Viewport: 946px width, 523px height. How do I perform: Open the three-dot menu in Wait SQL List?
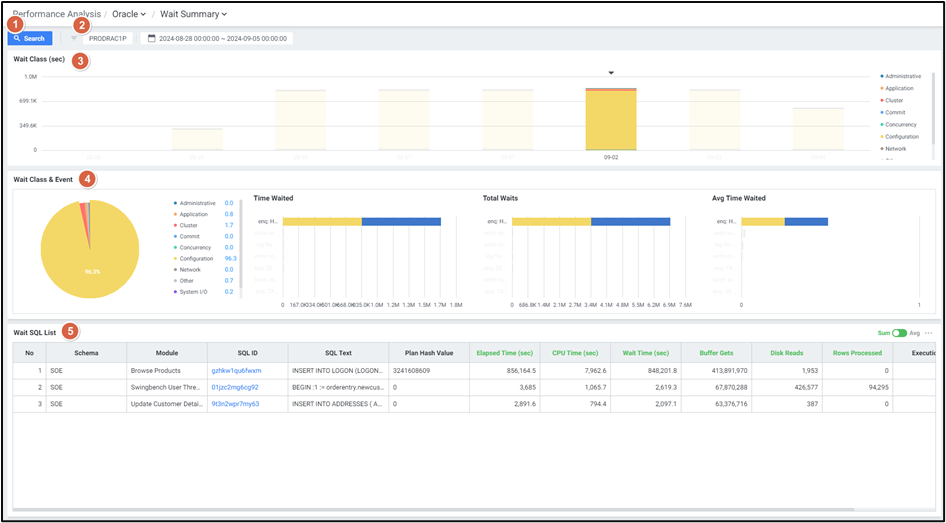pyautogui.click(x=929, y=333)
